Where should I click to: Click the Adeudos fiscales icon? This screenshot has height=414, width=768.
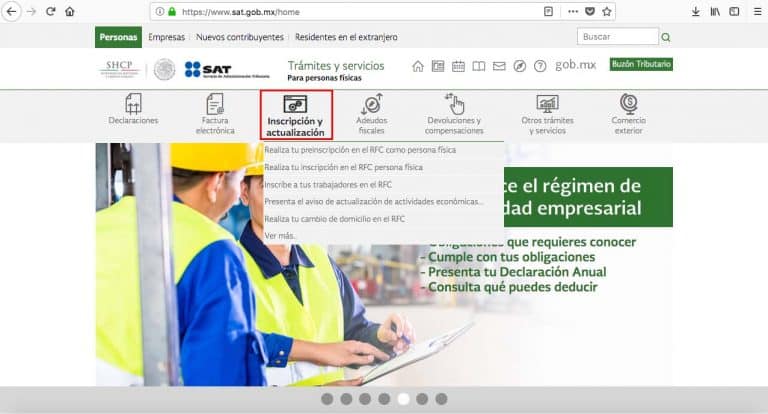coord(371,104)
